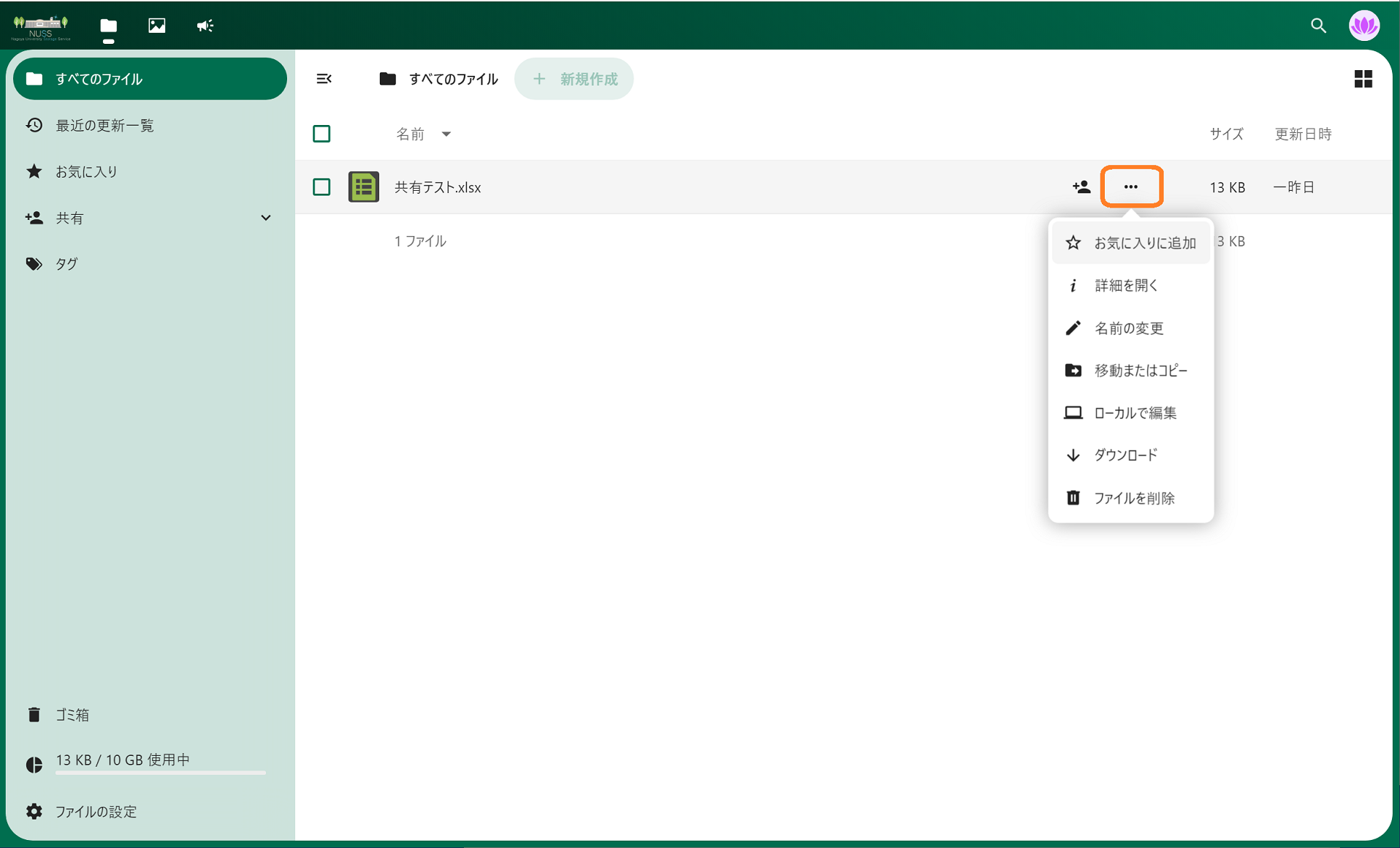Open ファイルの設定 at sidebar bottom
1400x848 pixels.
(x=96, y=811)
